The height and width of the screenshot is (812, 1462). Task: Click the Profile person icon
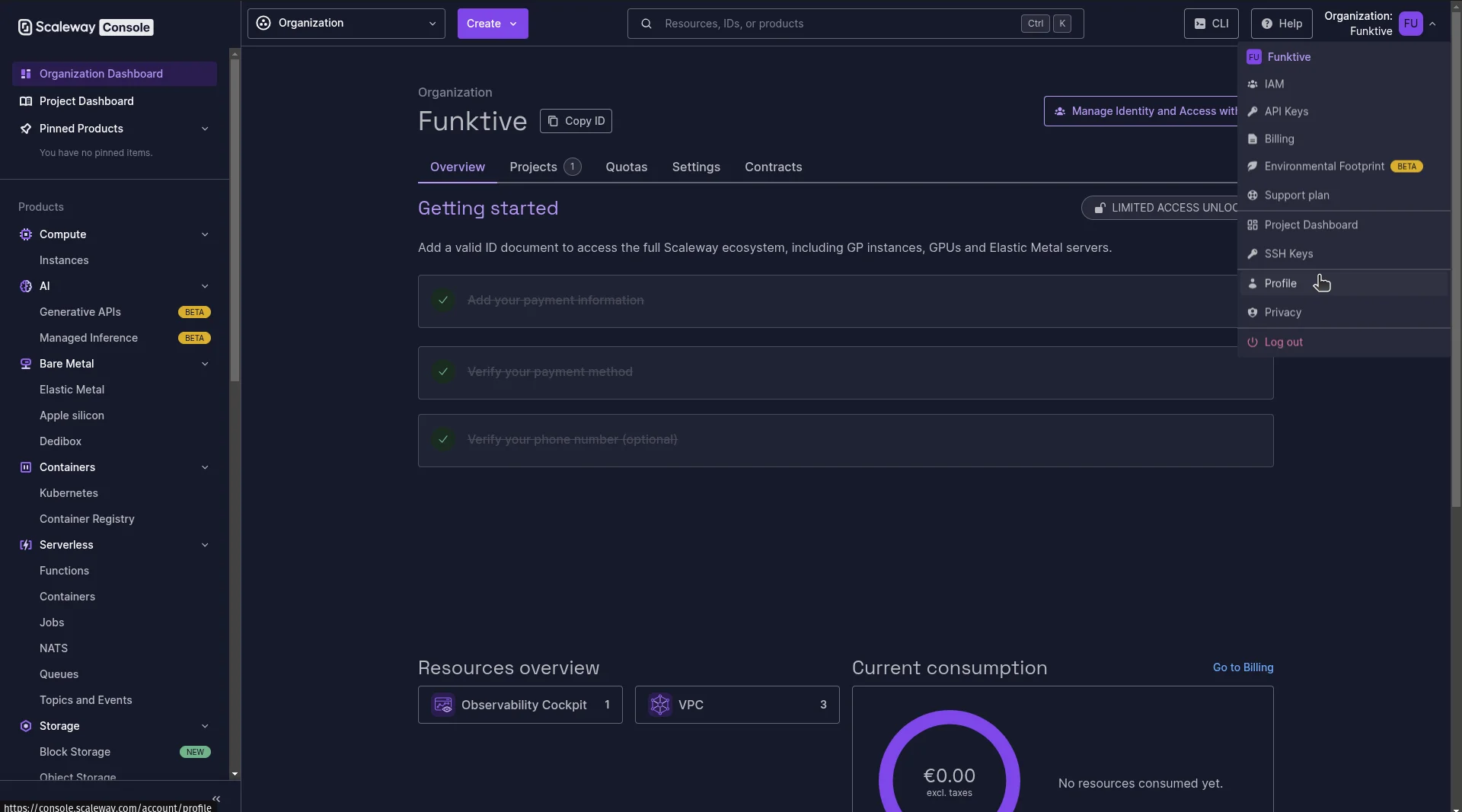1253,284
